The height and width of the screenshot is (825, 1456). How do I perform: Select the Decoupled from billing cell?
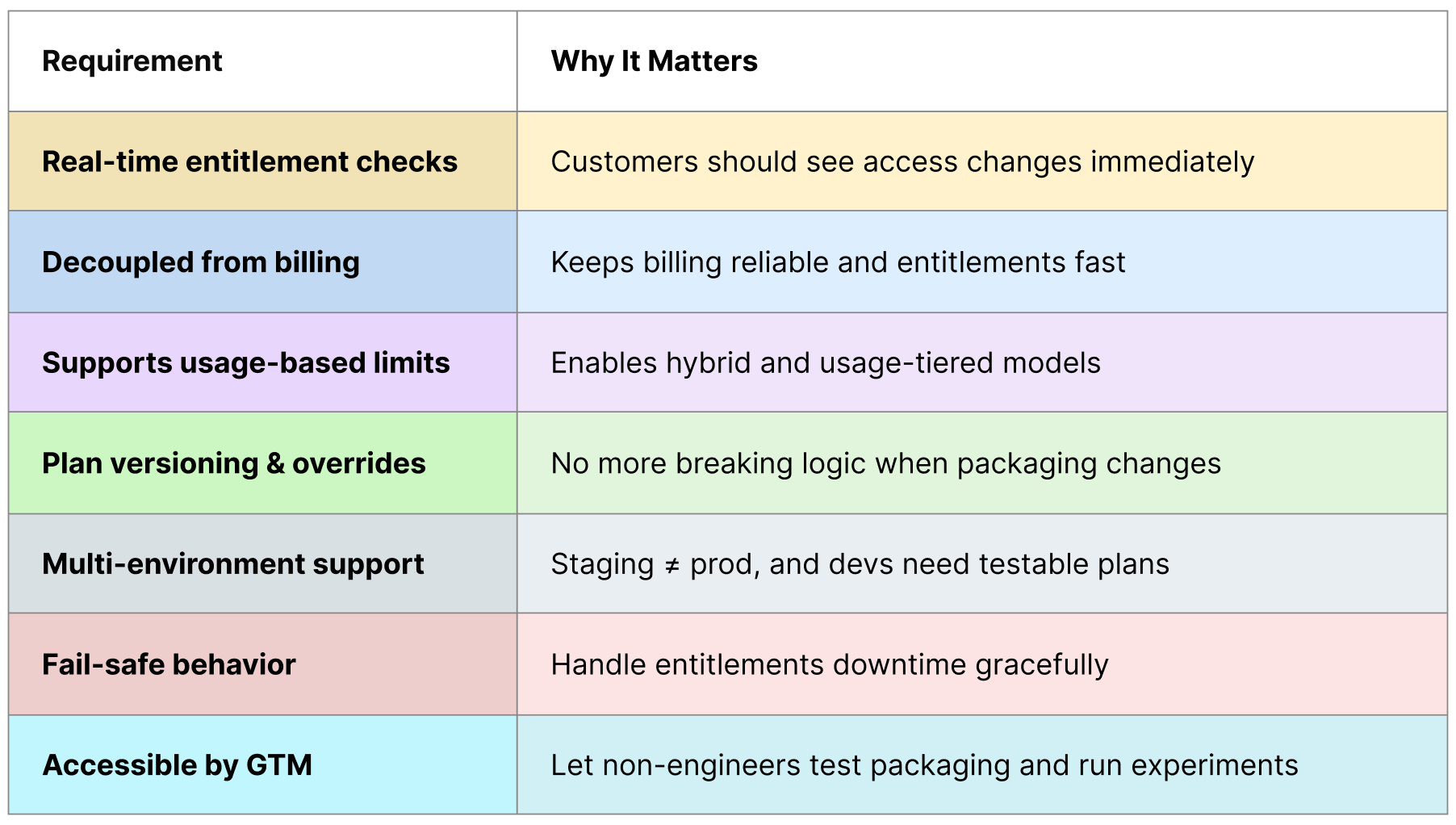click(262, 262)
